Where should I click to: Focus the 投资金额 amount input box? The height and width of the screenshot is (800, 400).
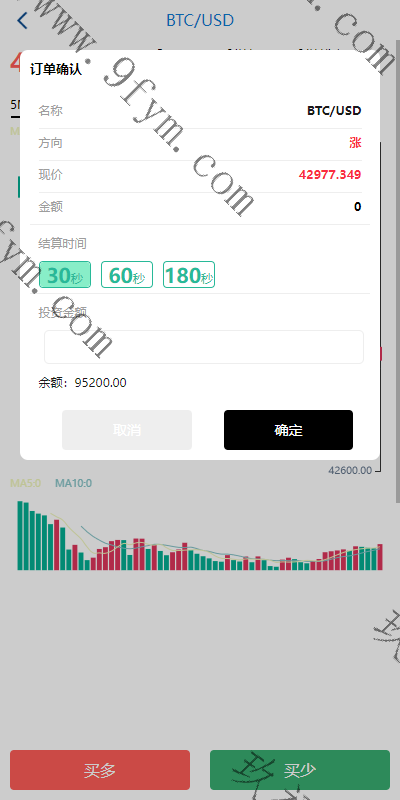coord(204,347)
